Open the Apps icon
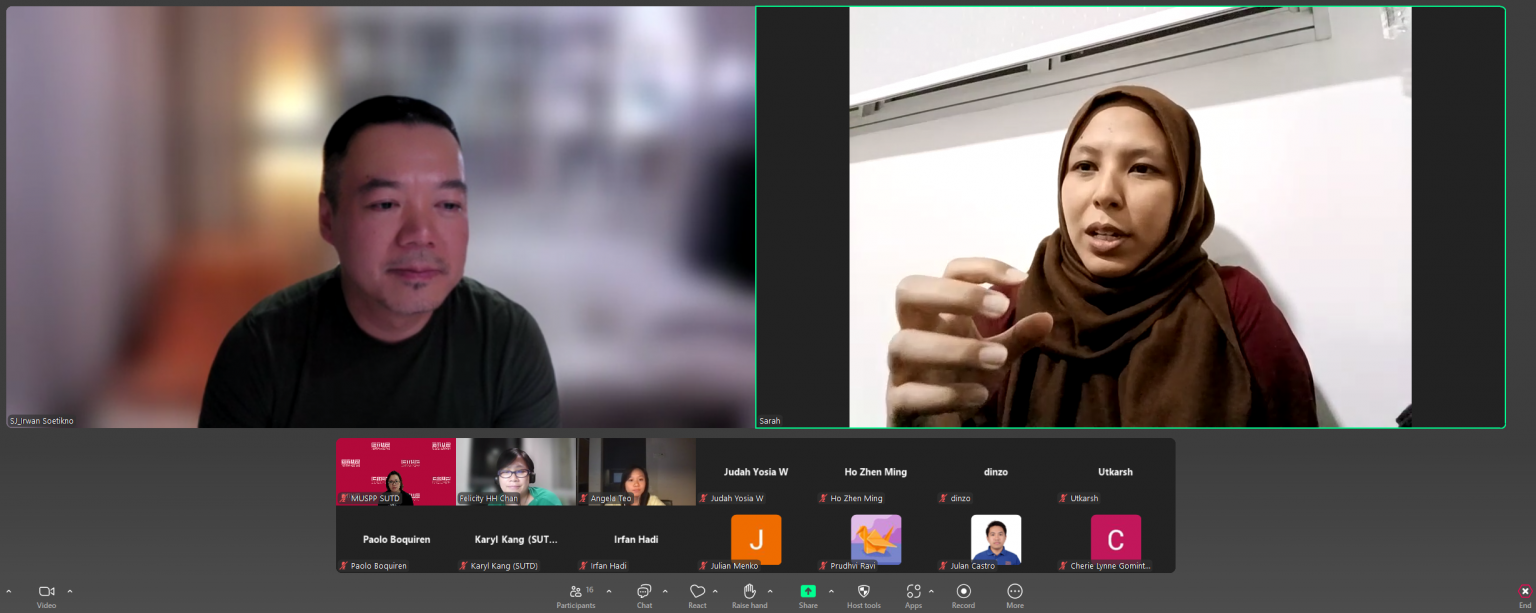This screenshot has width=1536, height=613. (913, 592)
